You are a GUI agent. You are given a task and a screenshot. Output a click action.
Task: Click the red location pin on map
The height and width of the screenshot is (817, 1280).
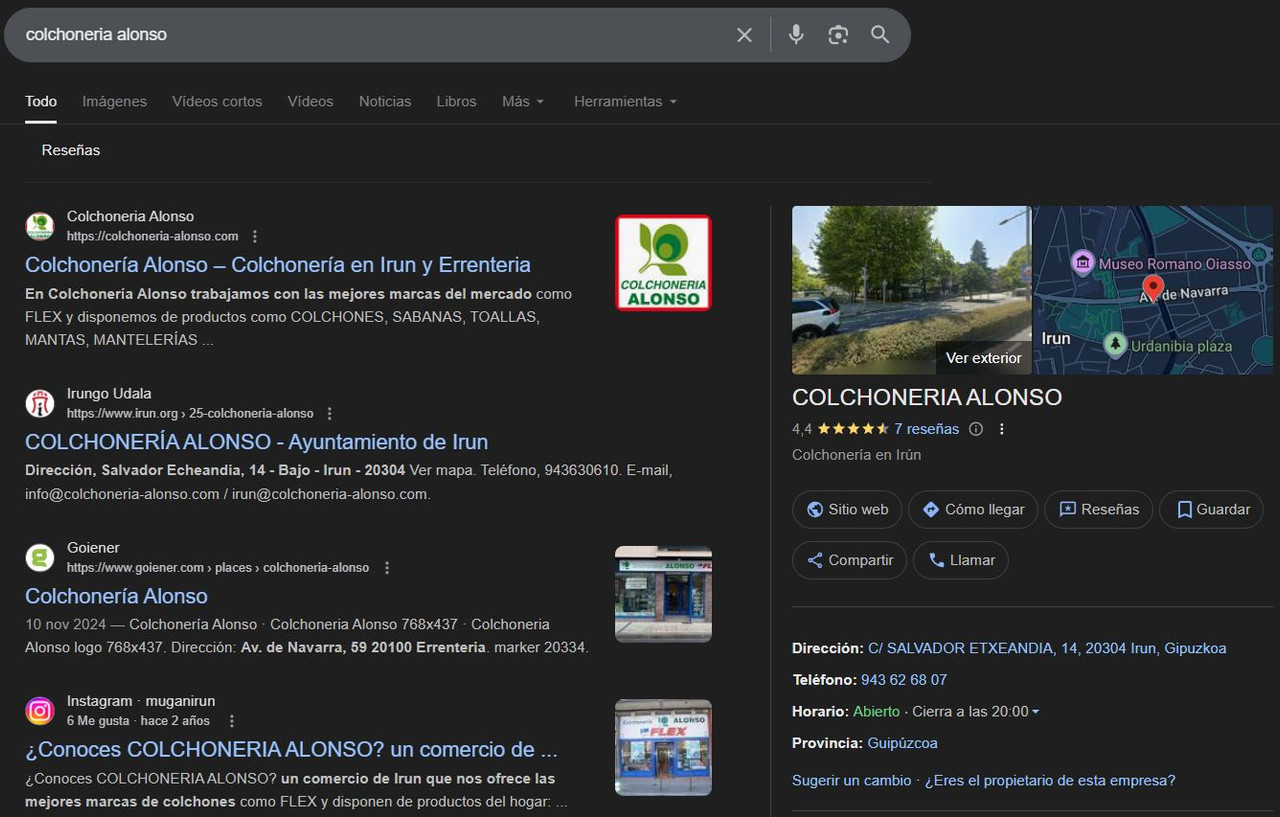coord(1153,288)
